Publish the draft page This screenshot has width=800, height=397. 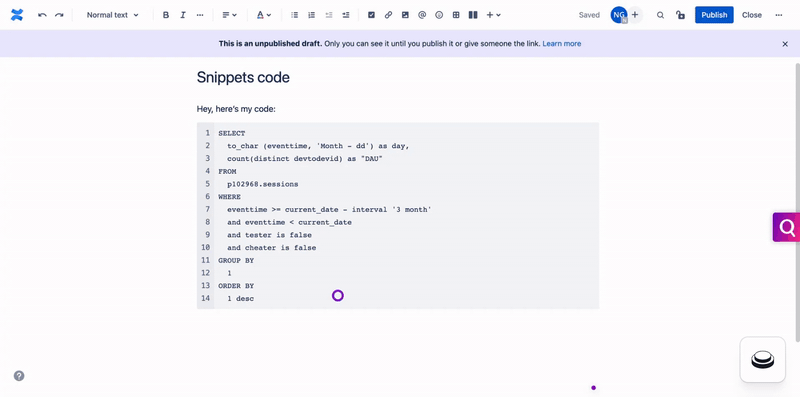(x=714, y=15)
